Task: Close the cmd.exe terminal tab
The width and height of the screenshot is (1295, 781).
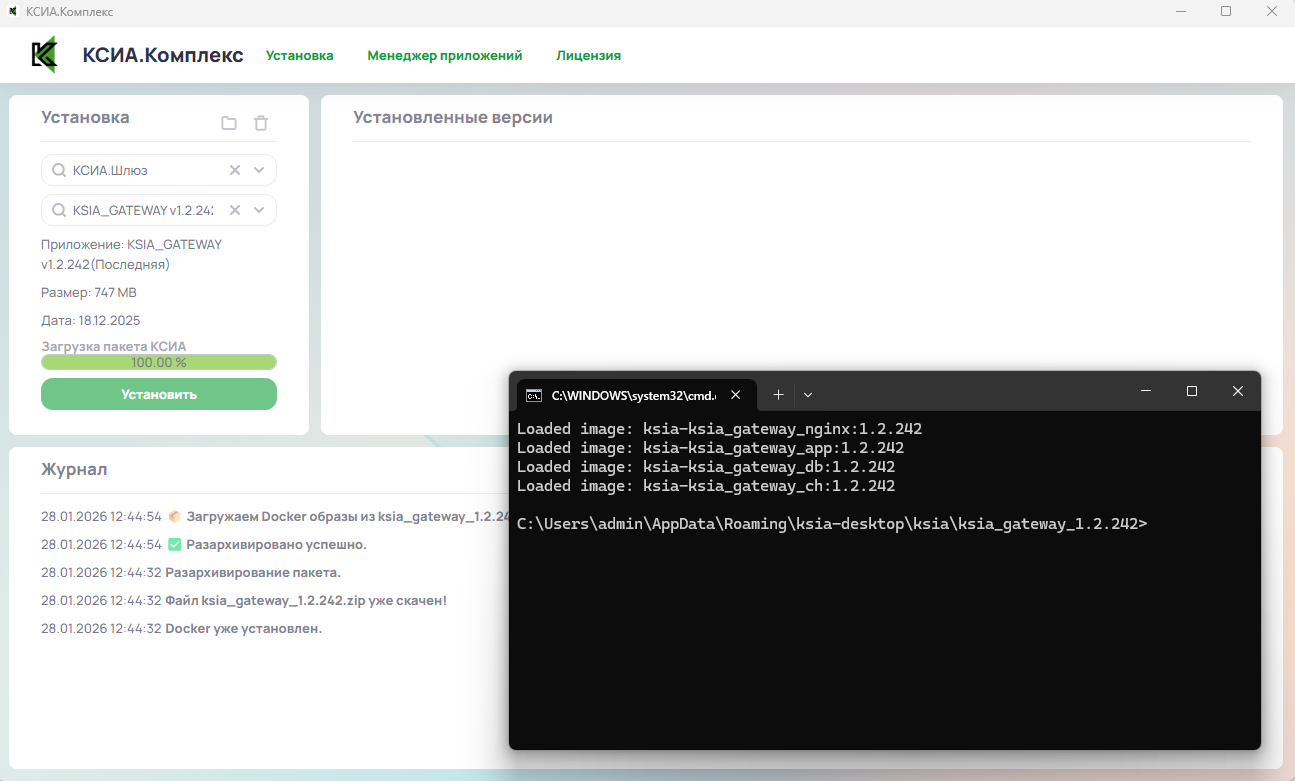Action: tap(736, 394)
